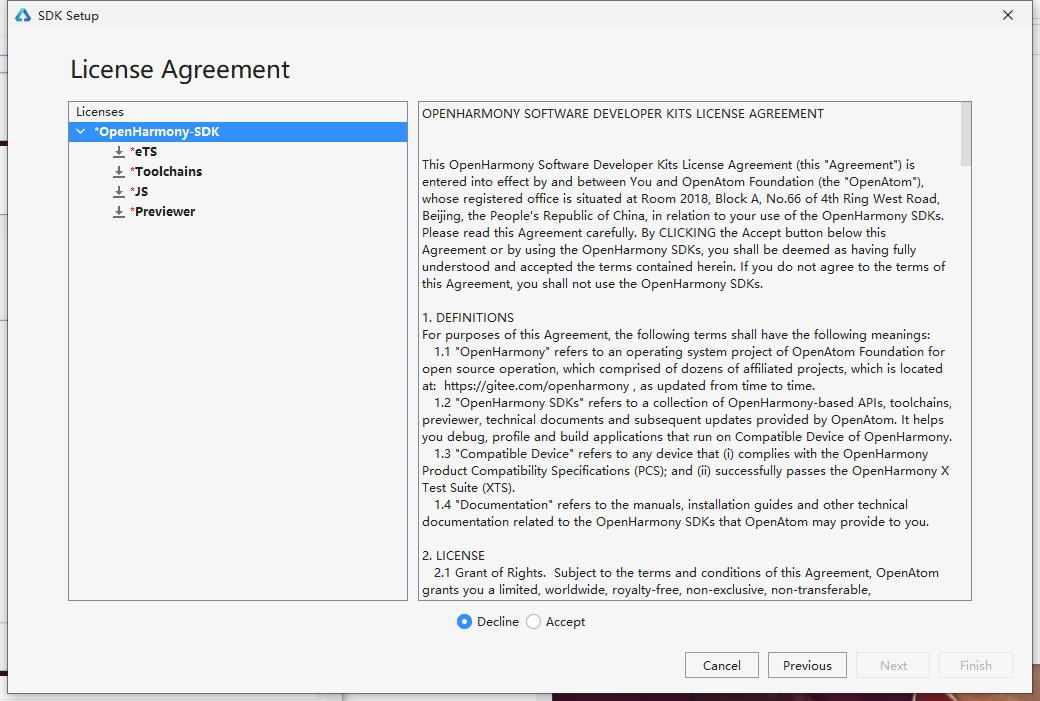Go back with the Previous button

(807, 665)
